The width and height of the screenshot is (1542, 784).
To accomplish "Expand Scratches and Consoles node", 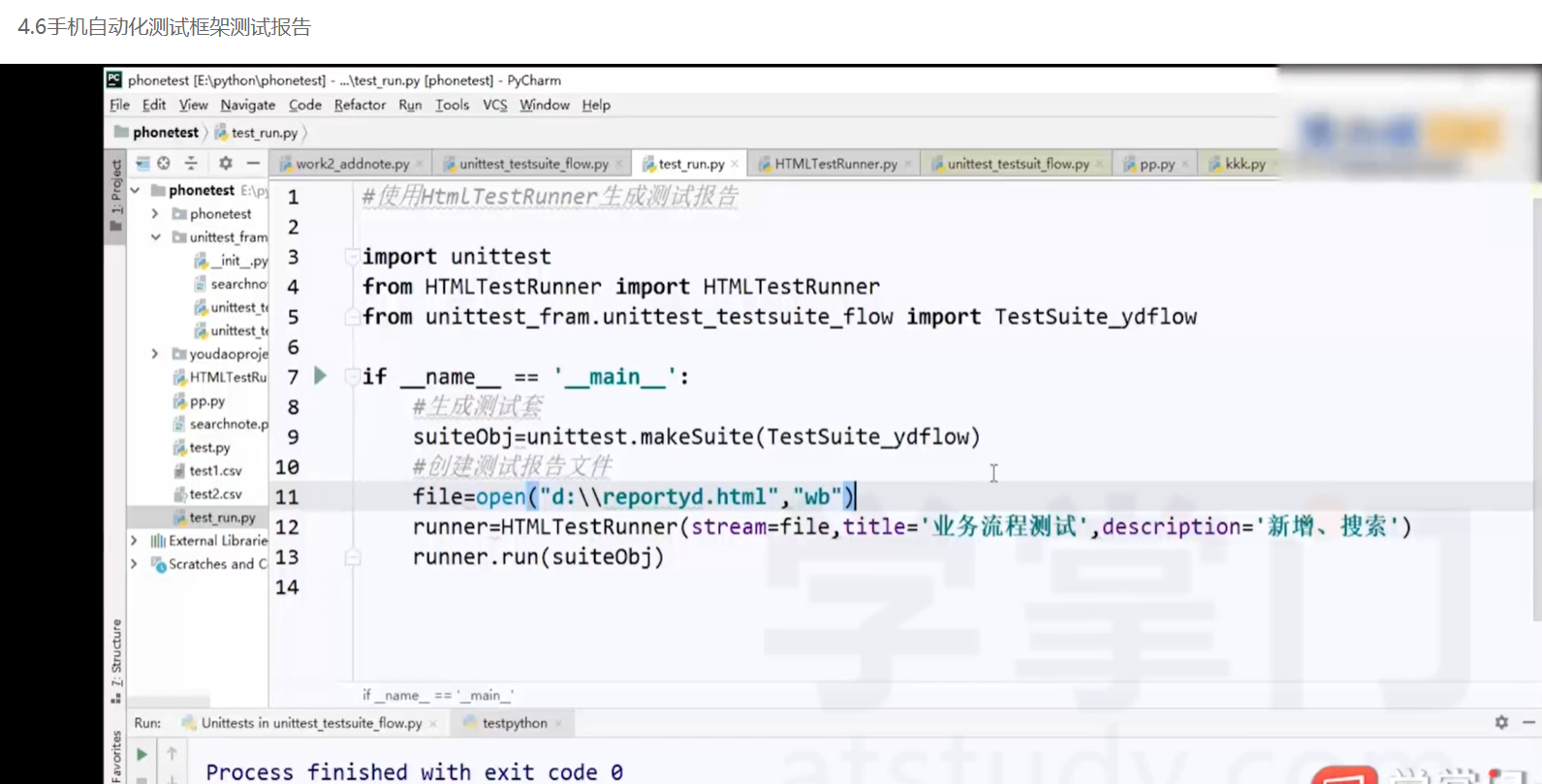I will [134, 564].
